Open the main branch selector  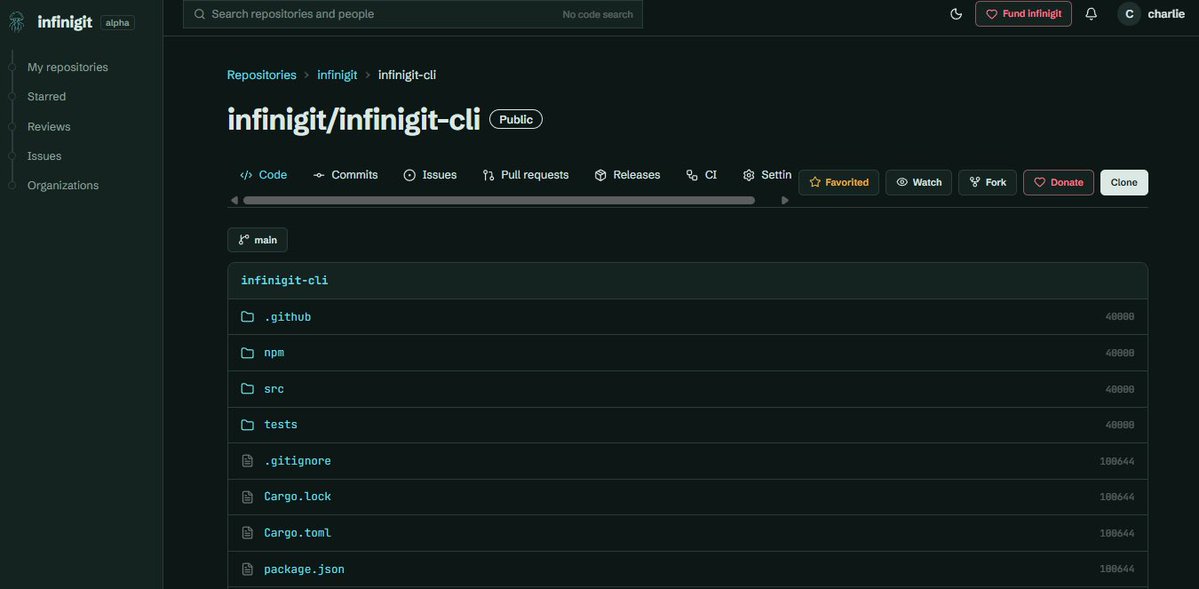pos(258,240)
